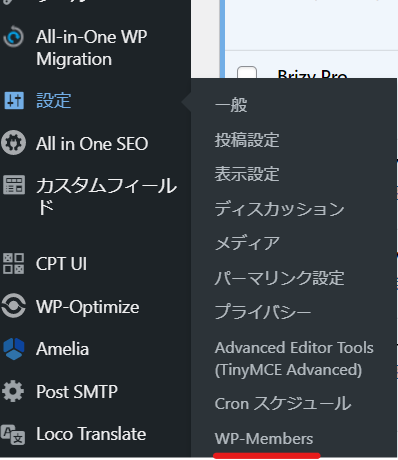398x460 pixels.
Task: Click the WP-Optimize circular icon
Action: click(13, 306)
